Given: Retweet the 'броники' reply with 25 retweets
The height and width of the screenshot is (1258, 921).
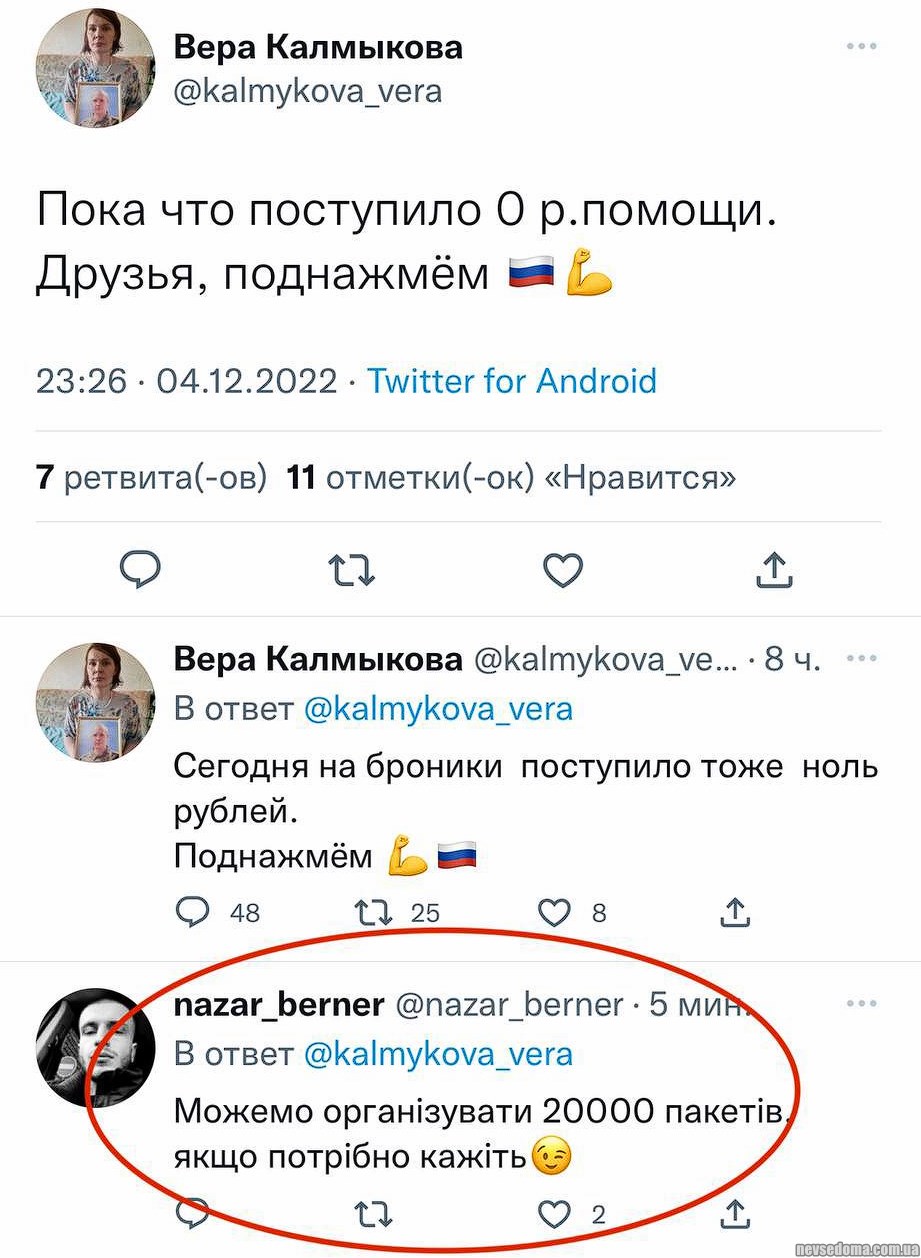Looking at the screenshot, I should click(x=376, y=911).
